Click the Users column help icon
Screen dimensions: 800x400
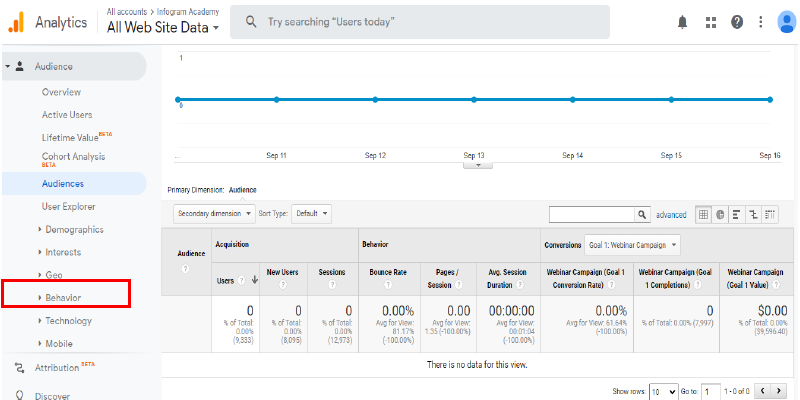(x=241, y=280)
